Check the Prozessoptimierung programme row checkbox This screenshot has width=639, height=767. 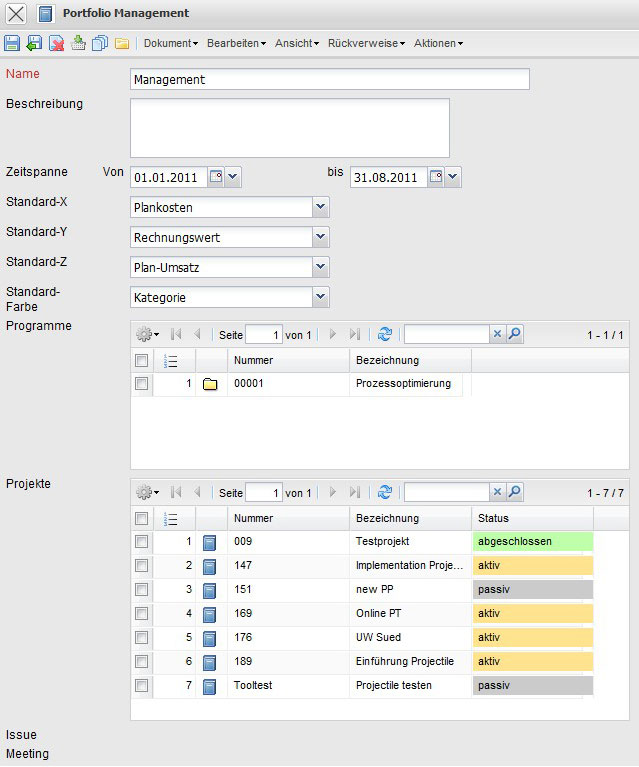pos(142,384)
